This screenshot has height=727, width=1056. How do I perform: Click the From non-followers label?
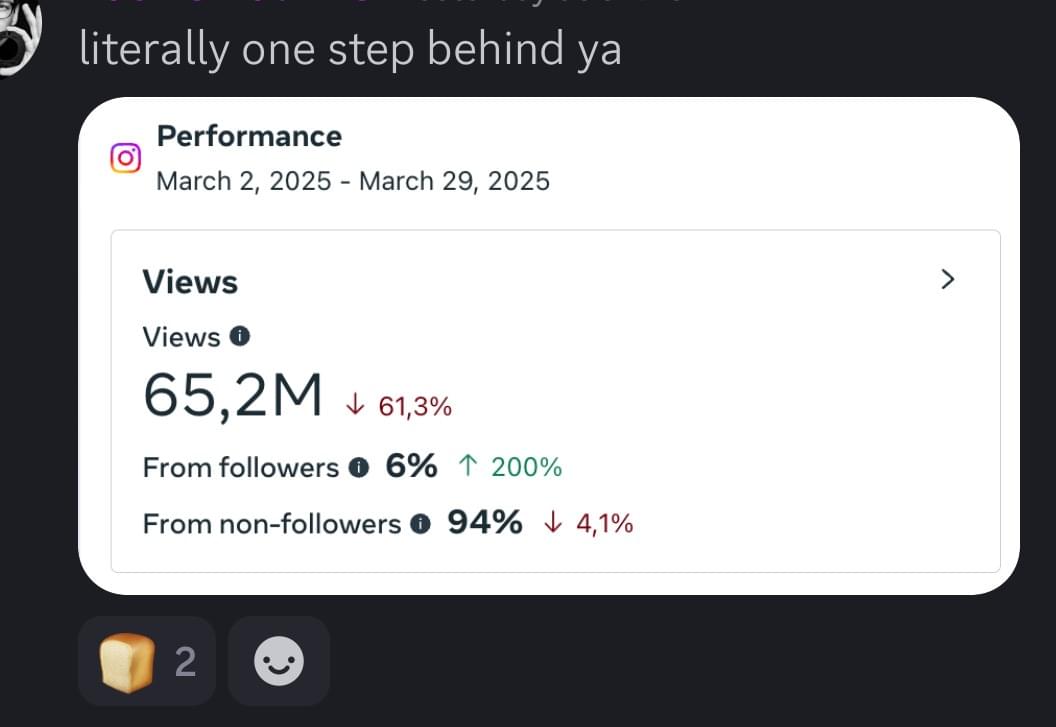tap(272, 523)
